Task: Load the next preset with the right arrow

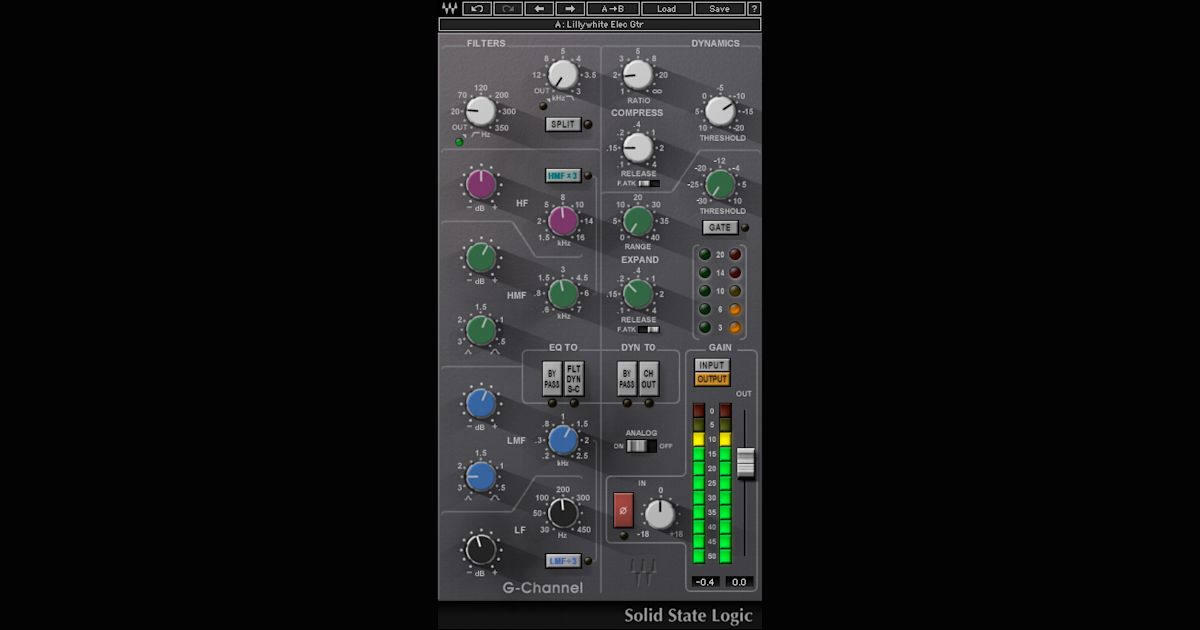Action: pyautogui.click(x=567, y=9)
